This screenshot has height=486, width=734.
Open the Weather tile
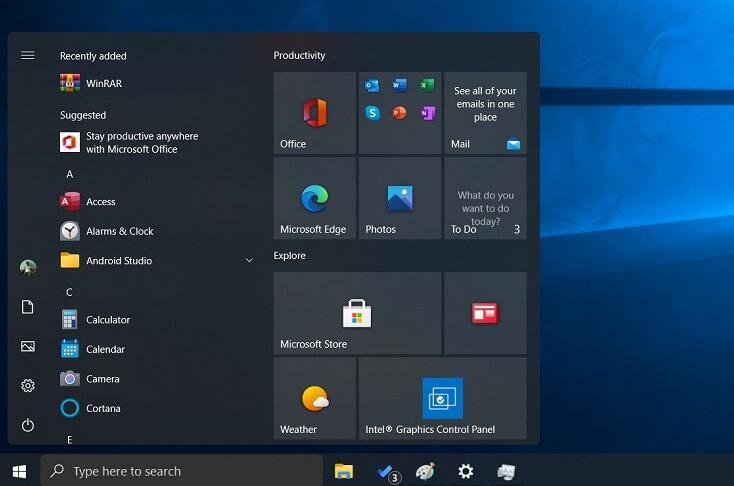[315, 398]
